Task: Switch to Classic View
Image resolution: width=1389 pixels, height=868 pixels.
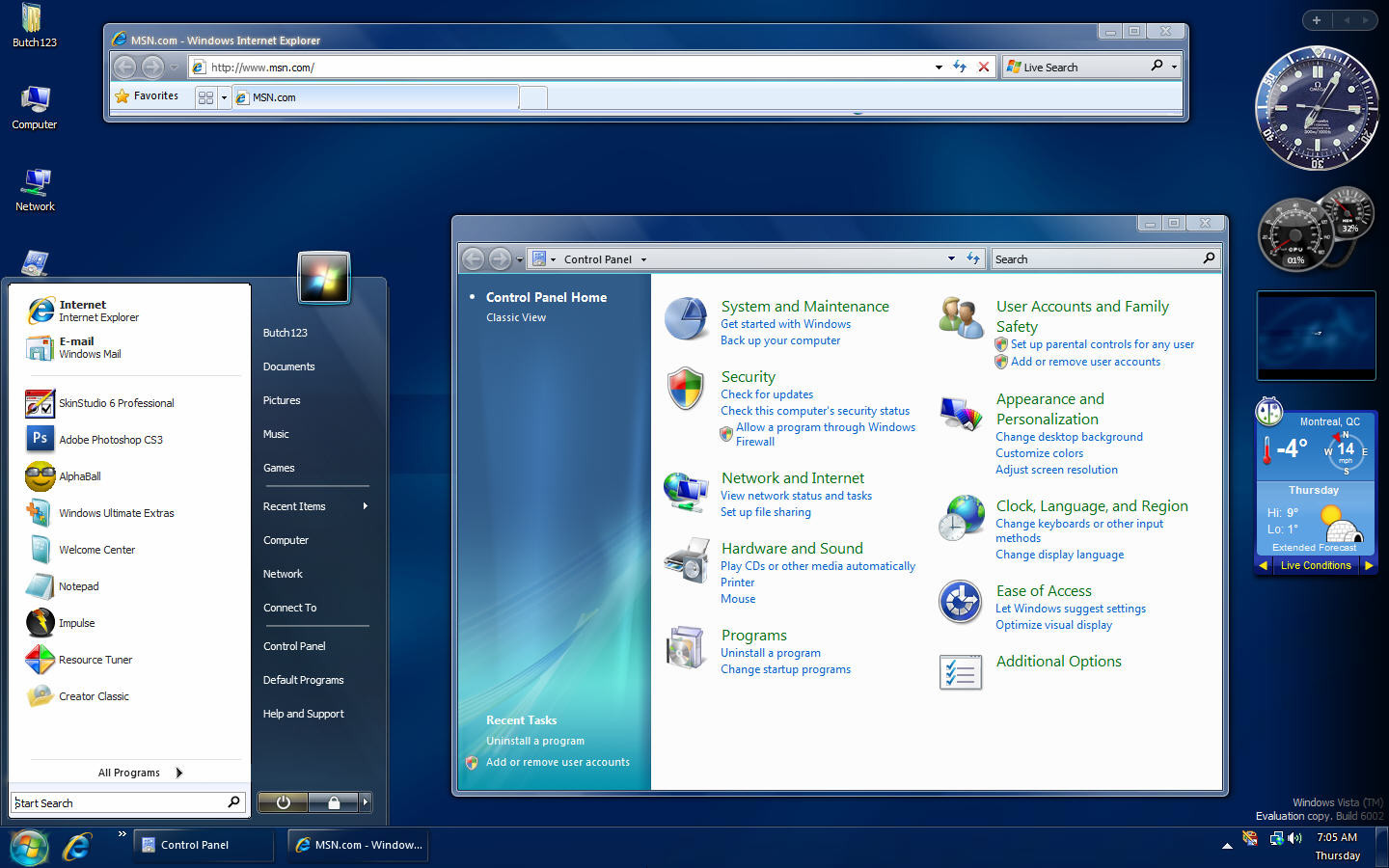Action: pos(516,317)
